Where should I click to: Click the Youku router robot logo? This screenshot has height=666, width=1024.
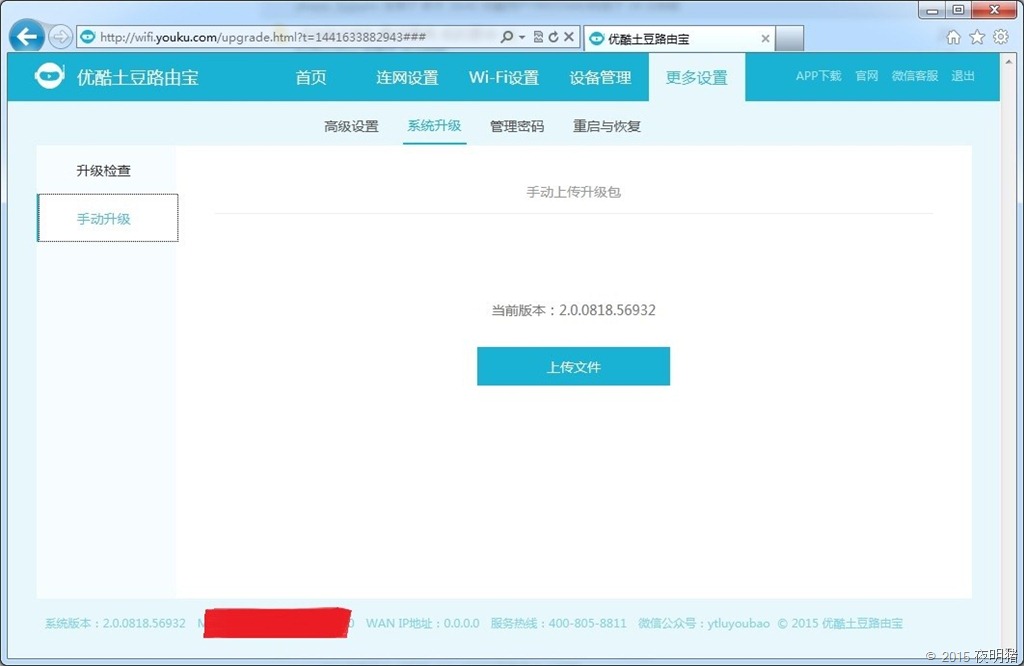[48, 77]
